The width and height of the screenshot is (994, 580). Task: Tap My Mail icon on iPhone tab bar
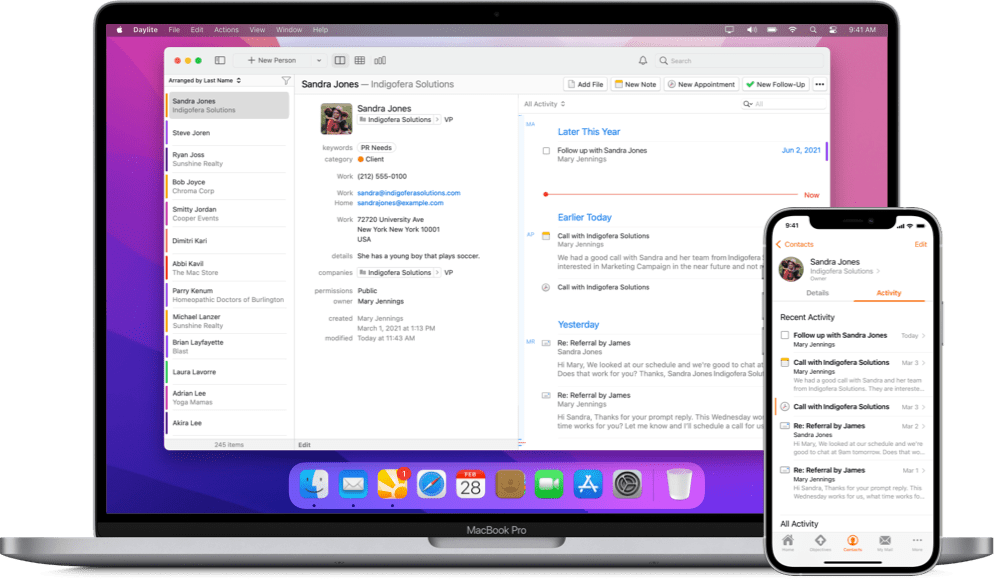point(885,542)
